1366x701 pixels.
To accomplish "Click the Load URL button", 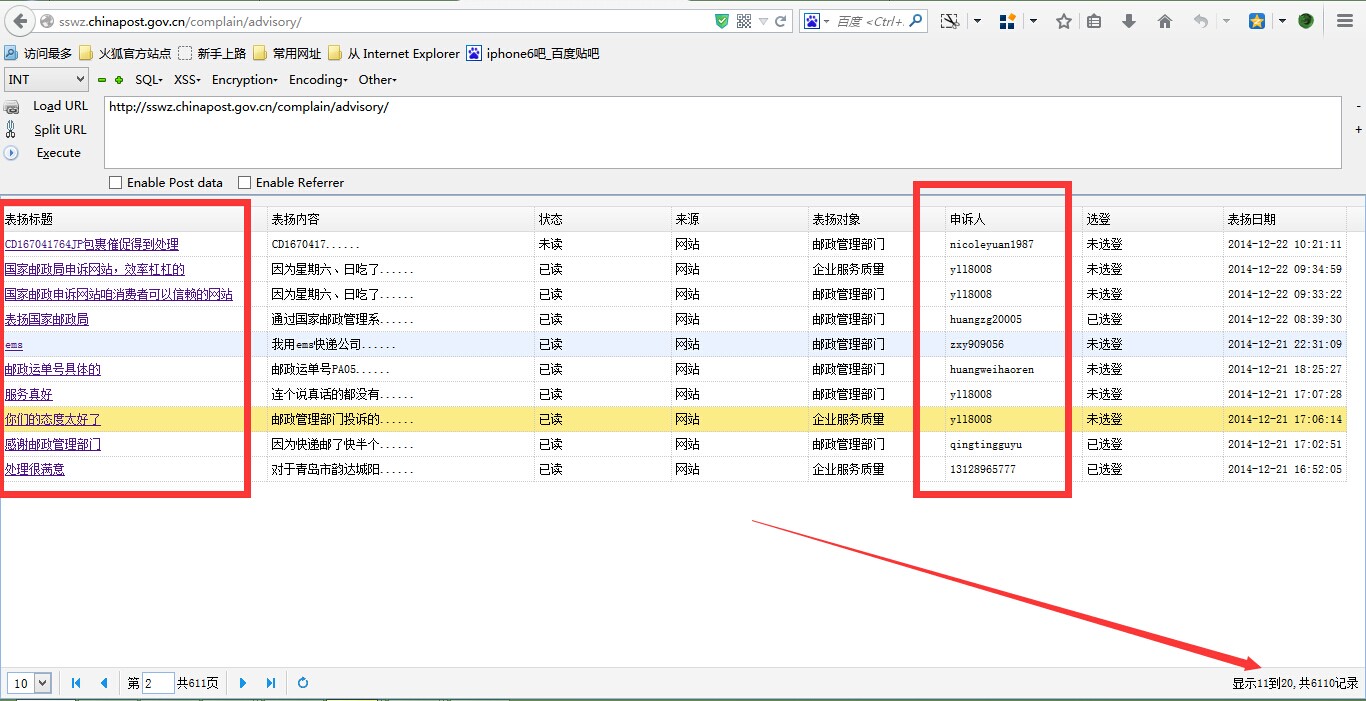I will (x=60, y=106).
